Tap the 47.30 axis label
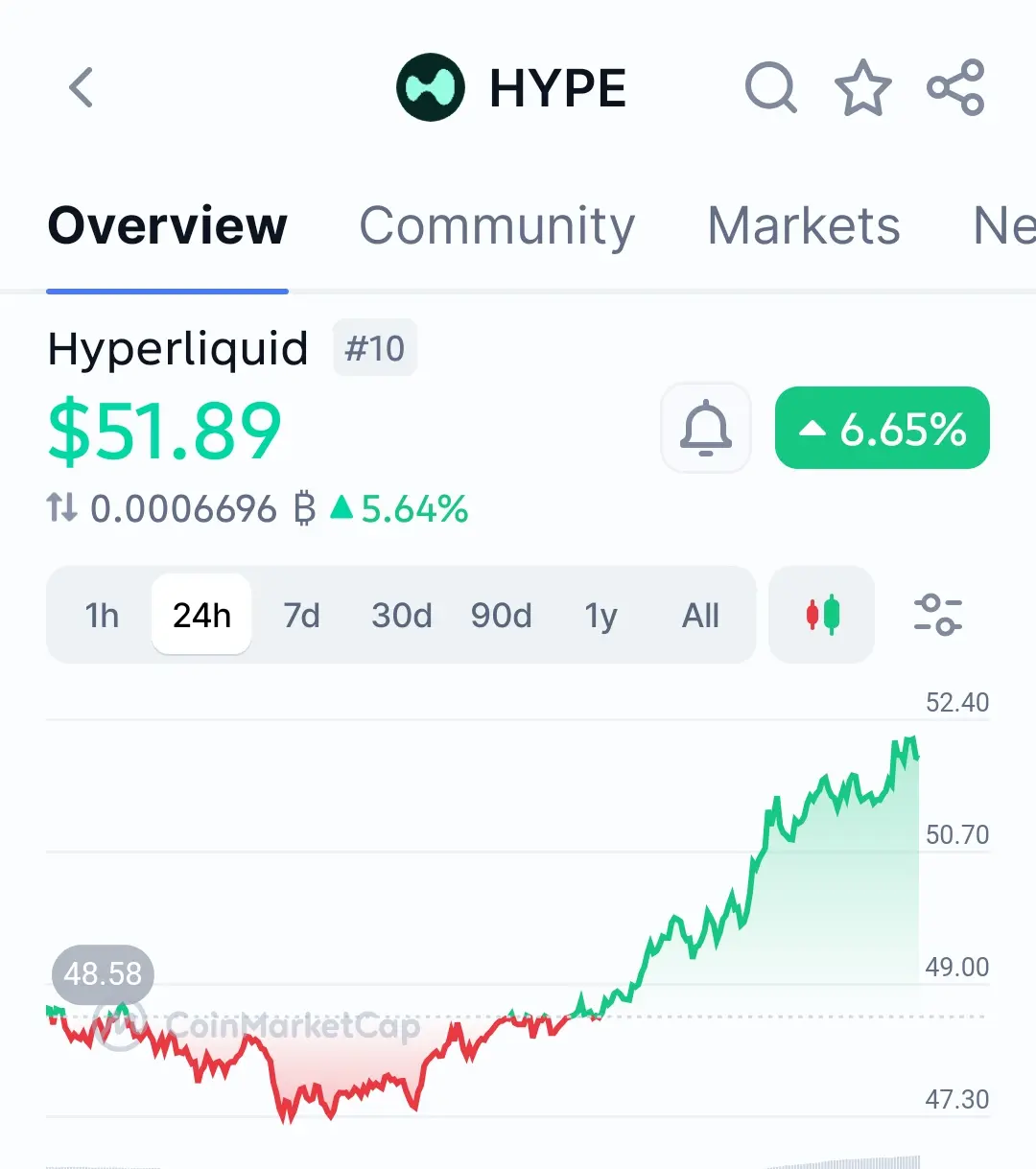 [956, 1099]
